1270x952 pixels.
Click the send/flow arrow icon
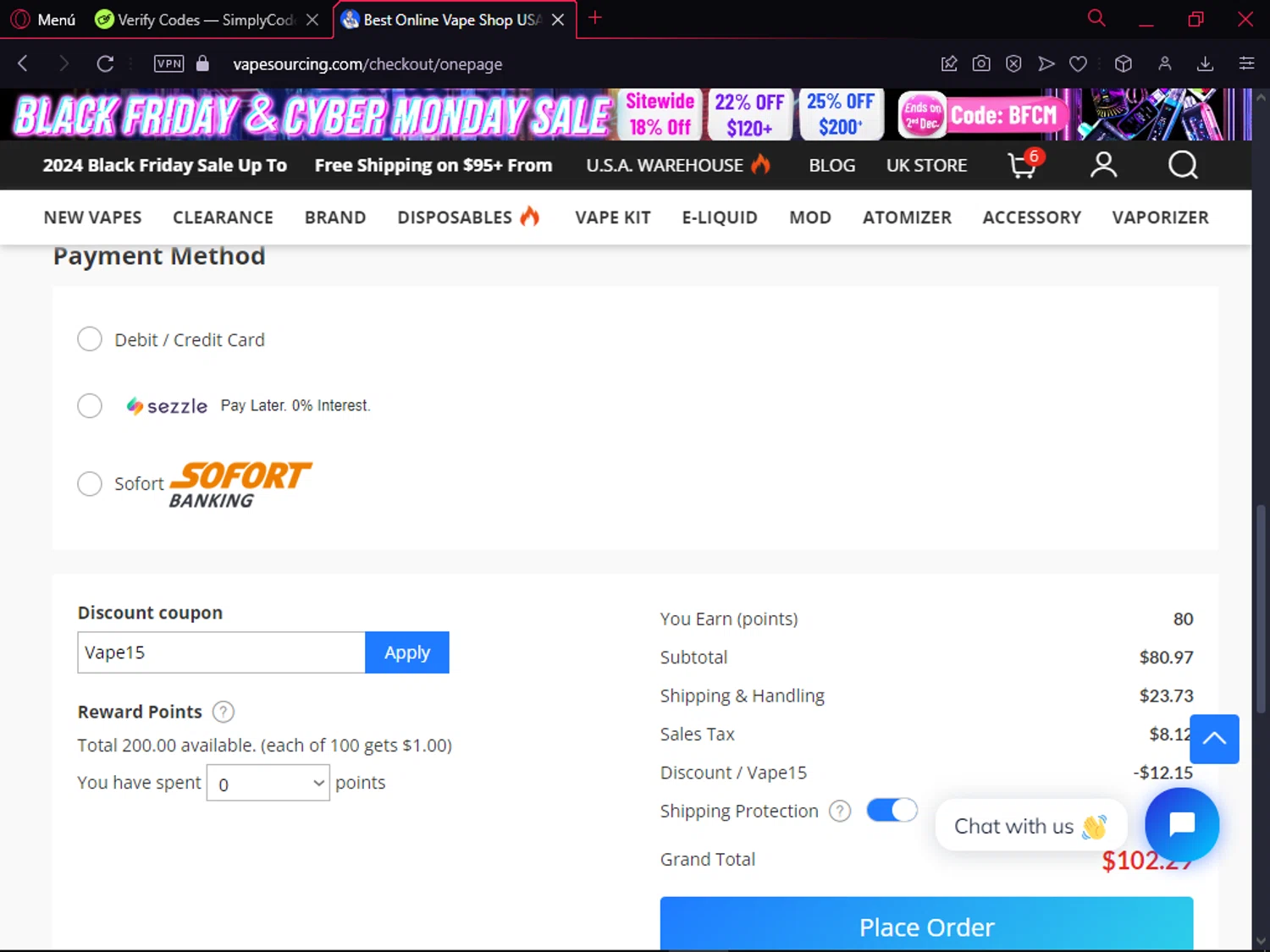pos(1046,63)
